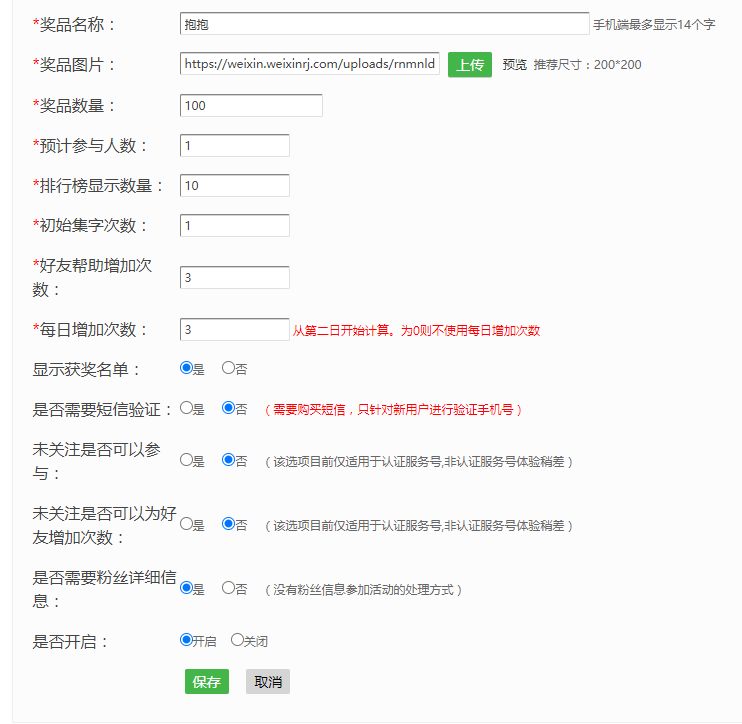Image resolution: width=742 pixels, height=724 pixels.
Task: Select 是 for 显示获奖名单
Action: tap(186, 368)
